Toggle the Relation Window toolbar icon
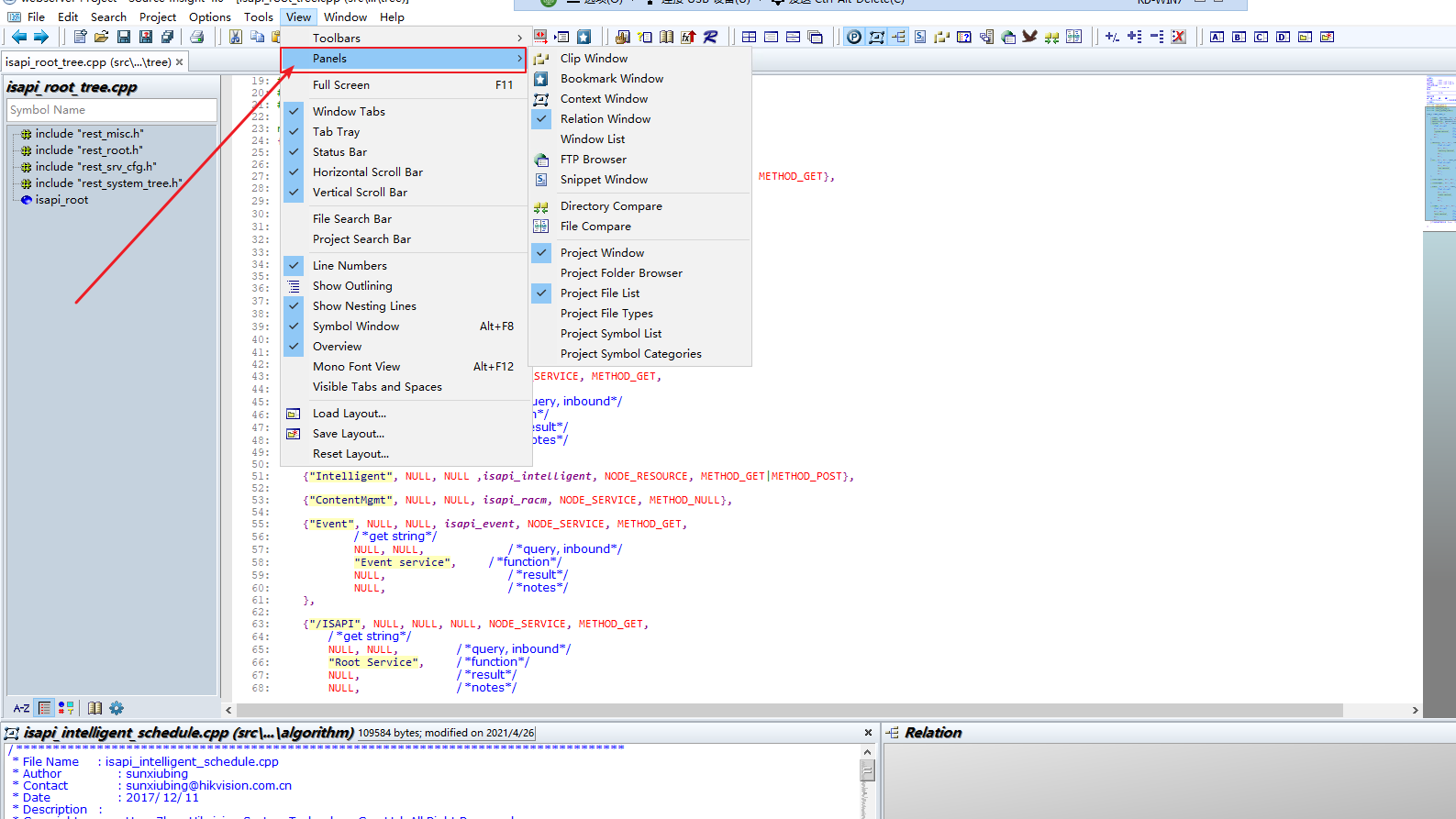The height and width of the screenshot is (819, 1456). click(x=898, y=37)
